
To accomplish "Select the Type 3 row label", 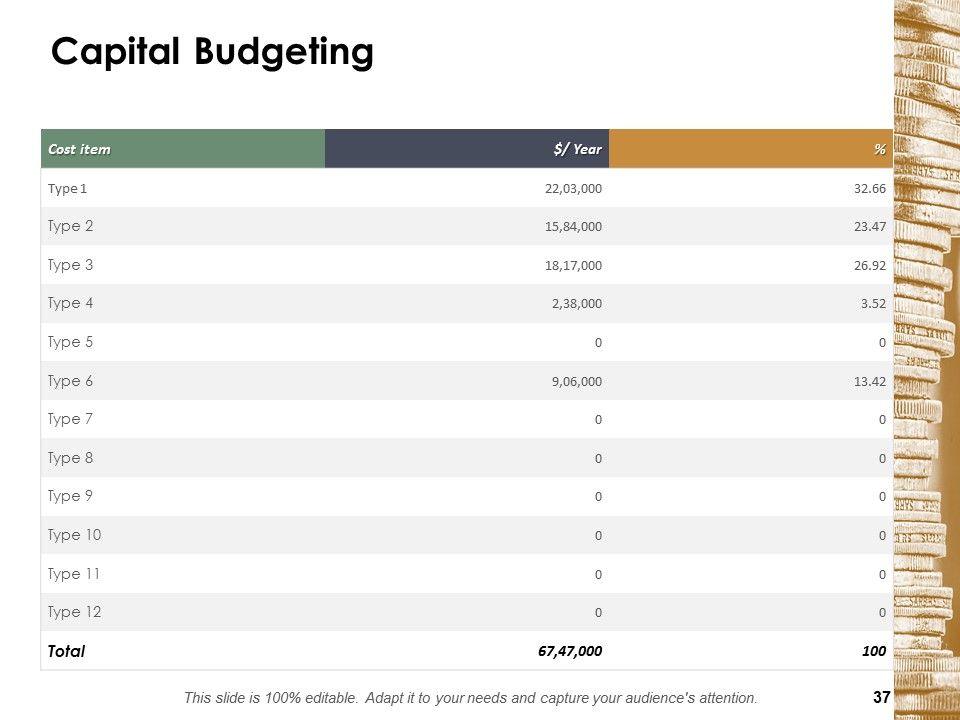I will coord(70,265).
